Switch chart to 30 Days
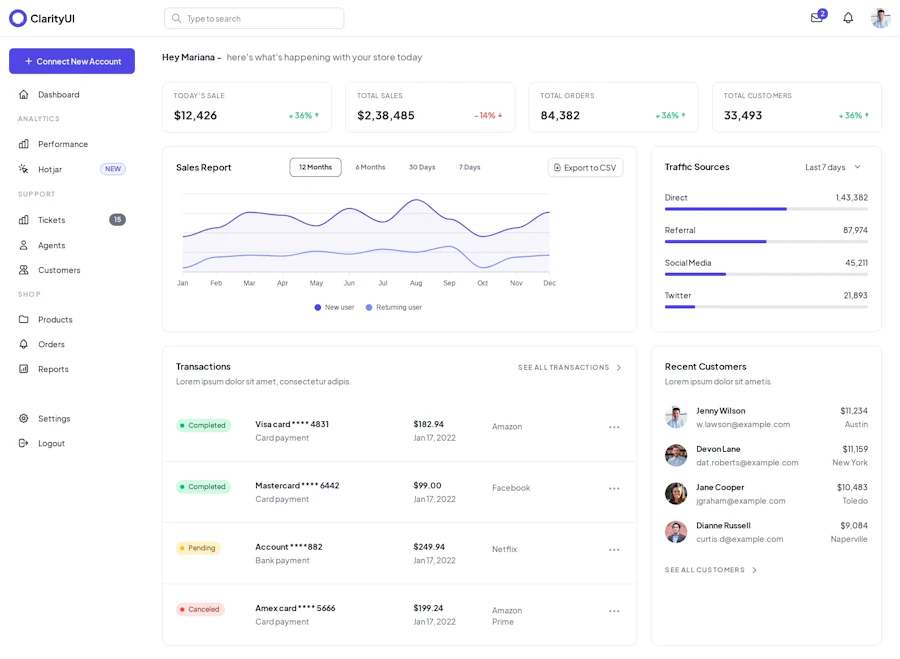Image resolution: width=900 pixels, height=659 pixels. coord(422,167)
